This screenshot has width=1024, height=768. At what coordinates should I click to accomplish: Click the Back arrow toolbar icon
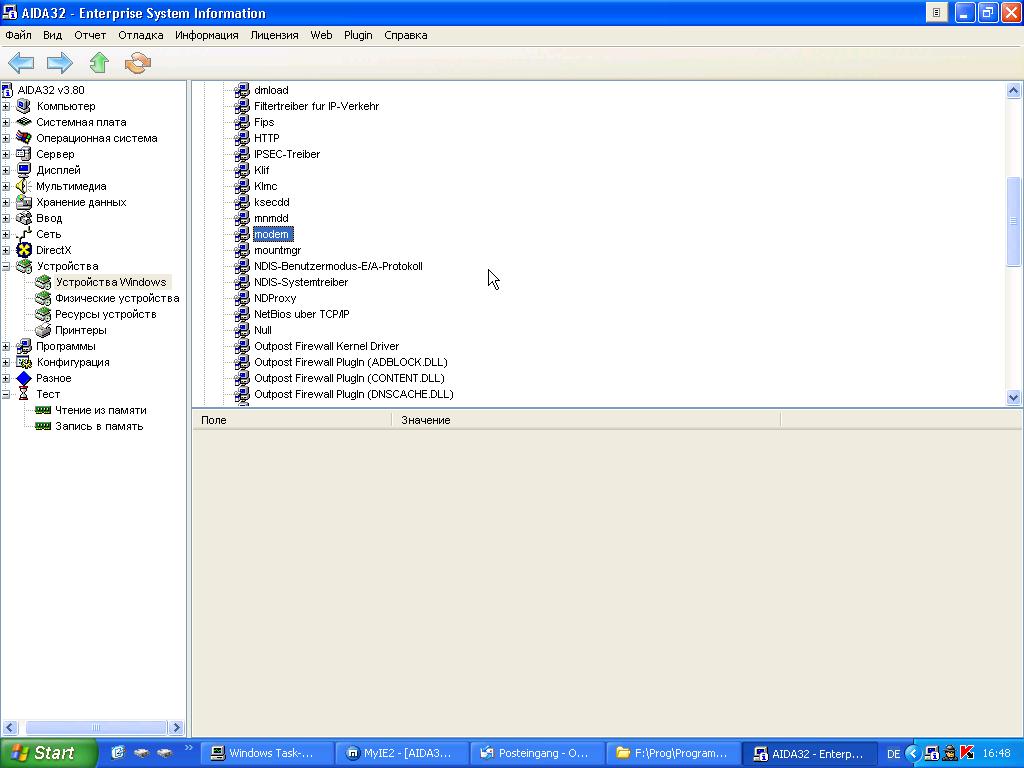21,63
